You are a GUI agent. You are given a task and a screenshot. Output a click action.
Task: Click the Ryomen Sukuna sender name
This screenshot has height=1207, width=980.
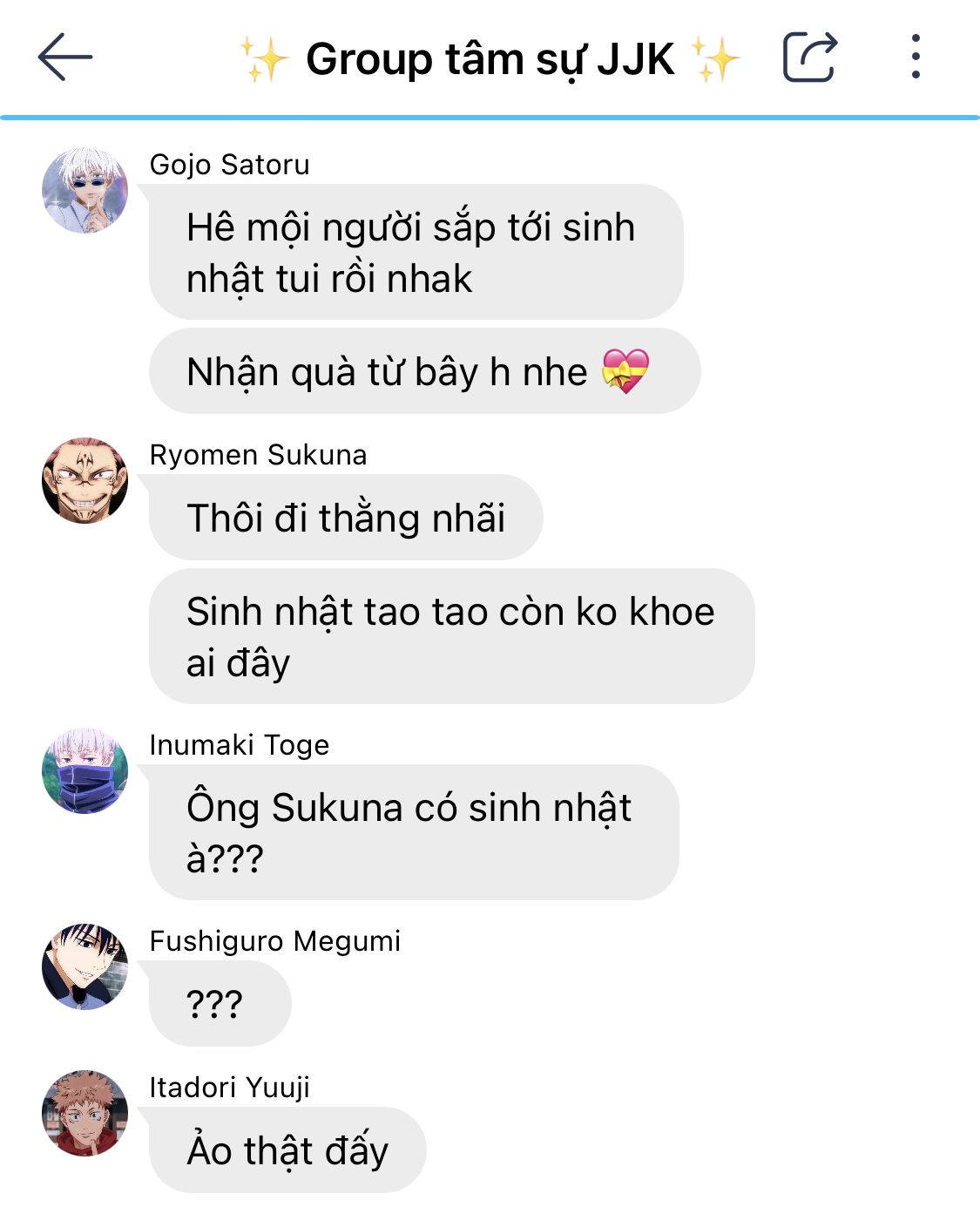259,454
